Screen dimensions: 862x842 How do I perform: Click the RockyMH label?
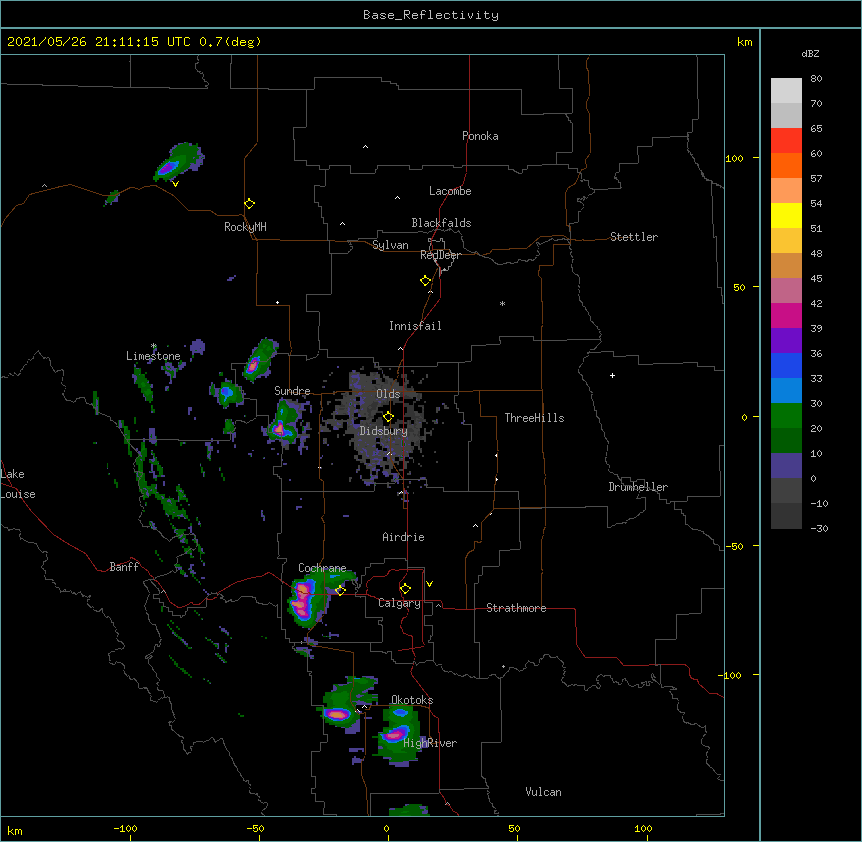(x=245, y=227)
